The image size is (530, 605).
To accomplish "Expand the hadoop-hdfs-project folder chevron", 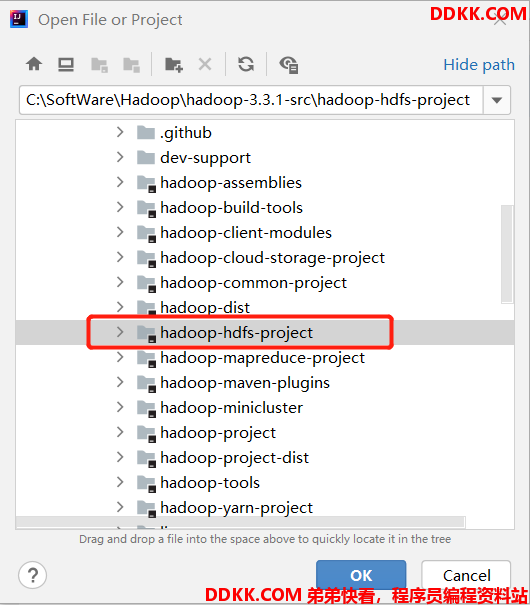I will point(120,332).
